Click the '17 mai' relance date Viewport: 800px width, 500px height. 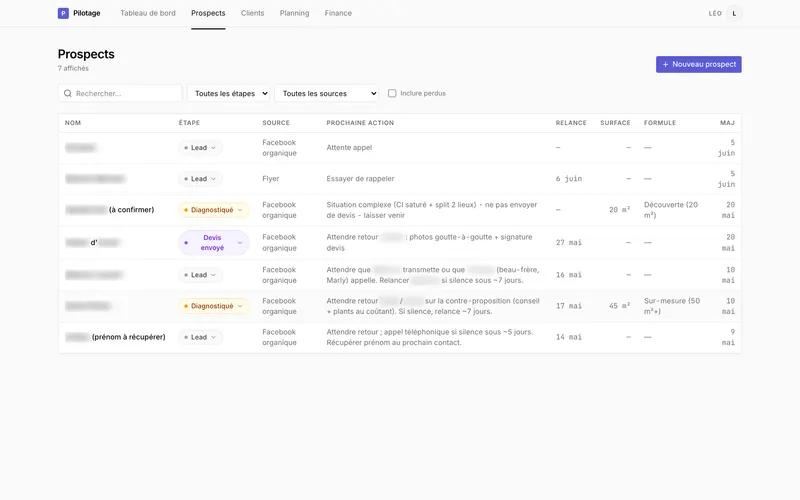point(569,306)
